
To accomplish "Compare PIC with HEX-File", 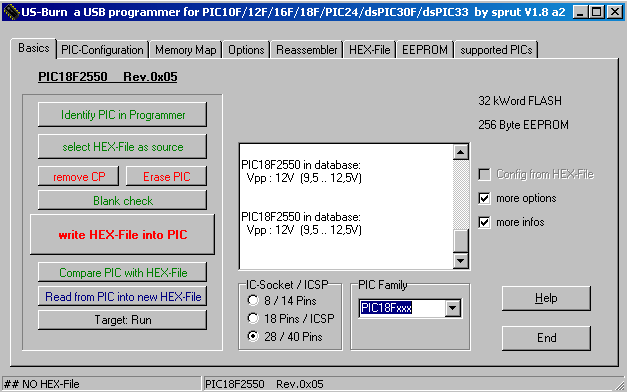I will point(123,272).
